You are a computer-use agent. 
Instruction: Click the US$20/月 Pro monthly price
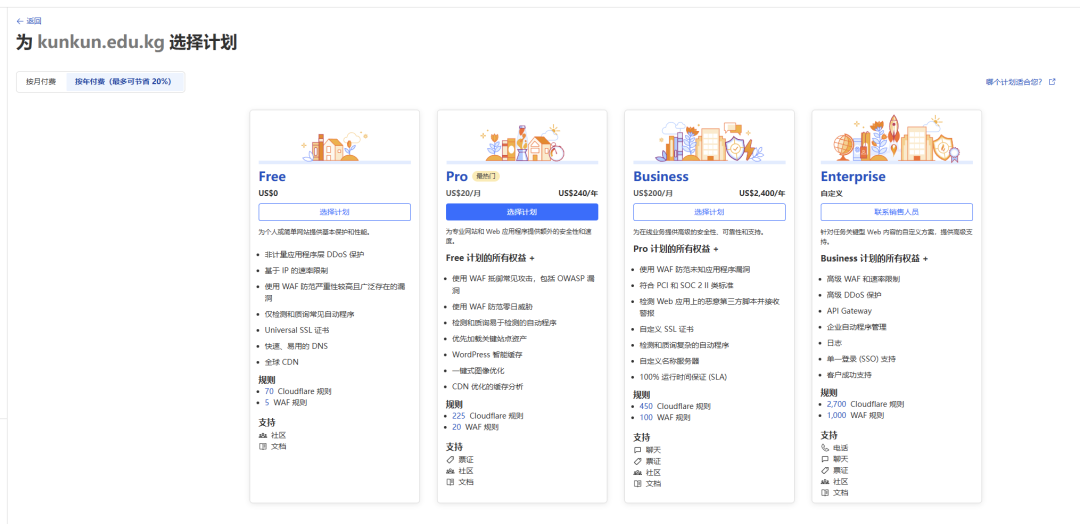pos(463,193)
